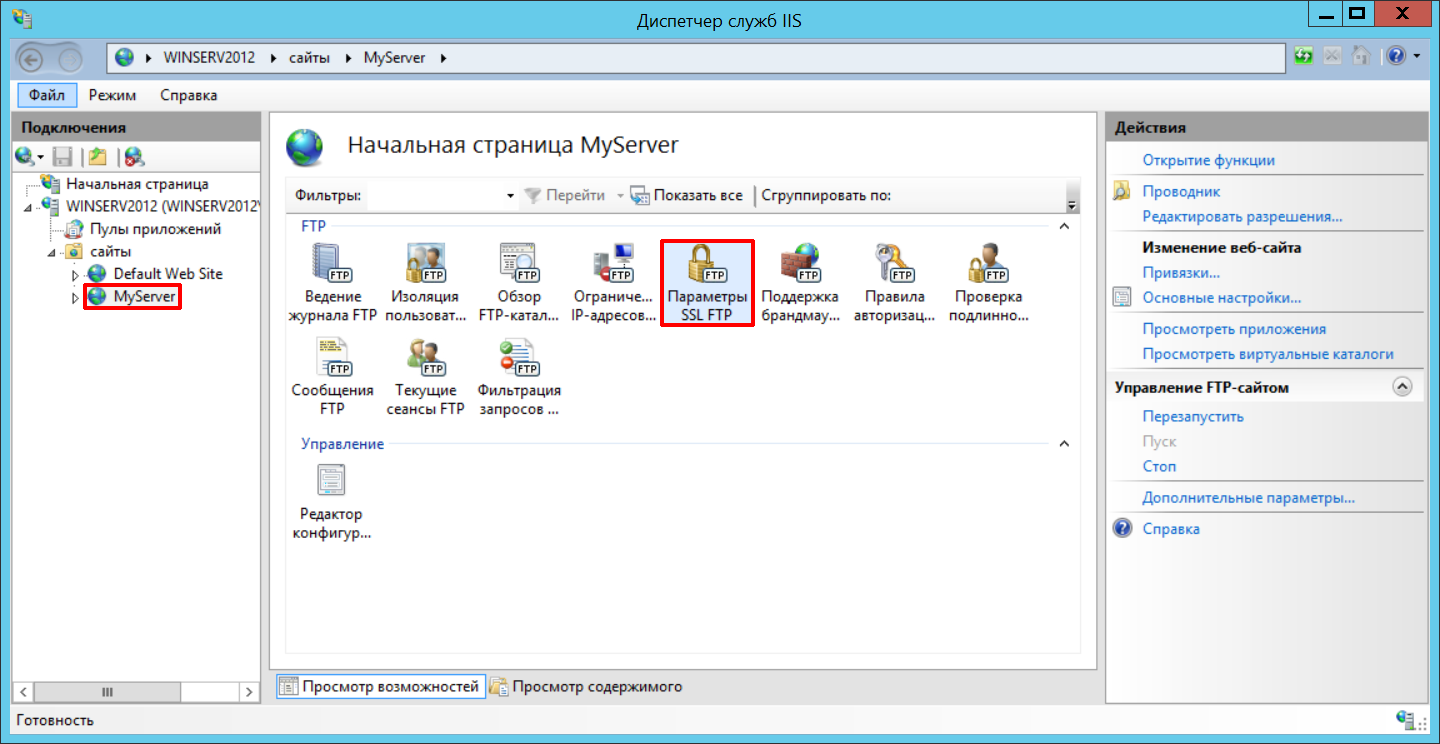Switch to Просмотр возможностей tab

point(381,686)
